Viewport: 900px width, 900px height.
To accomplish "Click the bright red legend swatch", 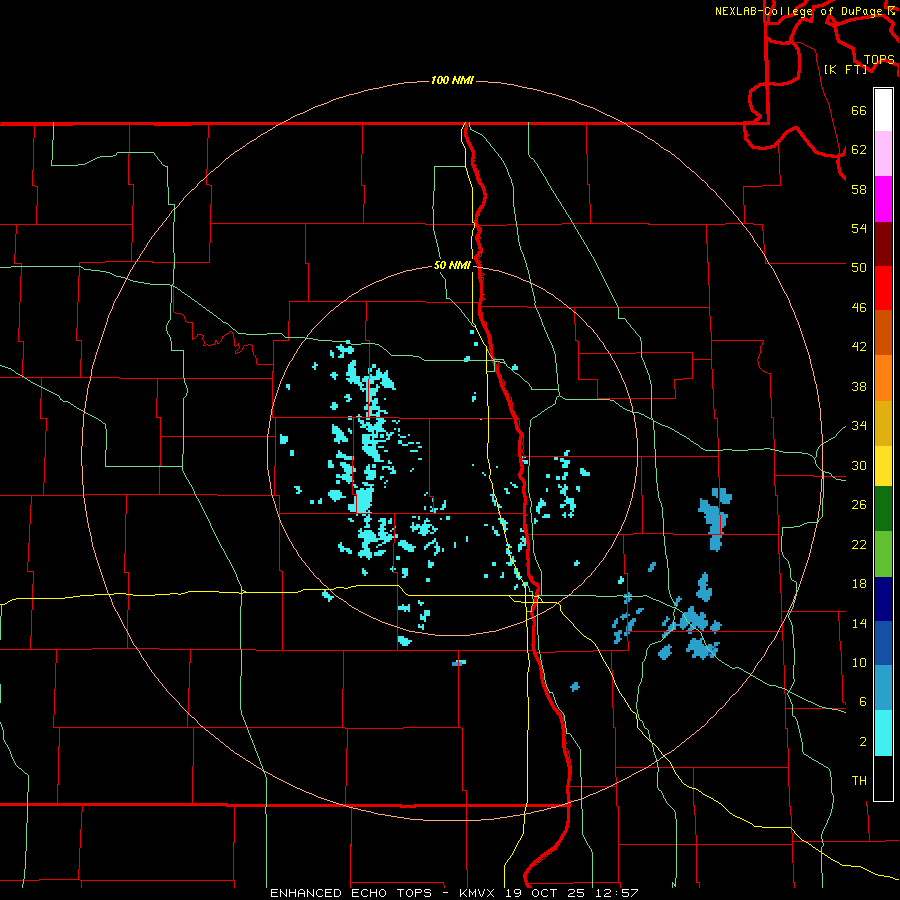I will 883,288.
